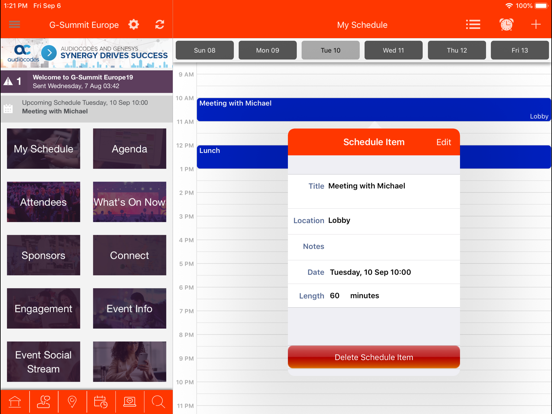Open the hamburger menu icon
Viewport: 552px width, 414px height.
tap(14, 25)
